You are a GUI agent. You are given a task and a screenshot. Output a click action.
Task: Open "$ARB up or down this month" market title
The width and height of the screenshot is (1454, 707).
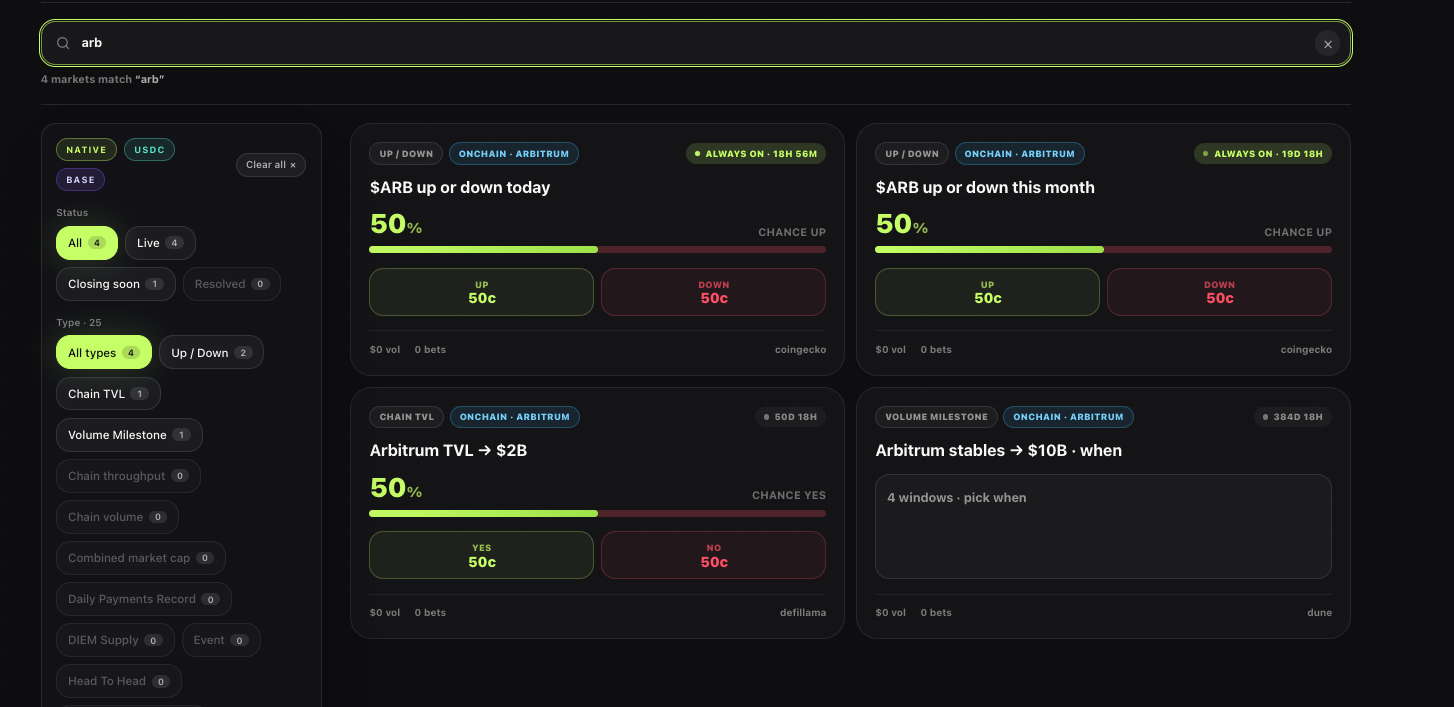985,187
